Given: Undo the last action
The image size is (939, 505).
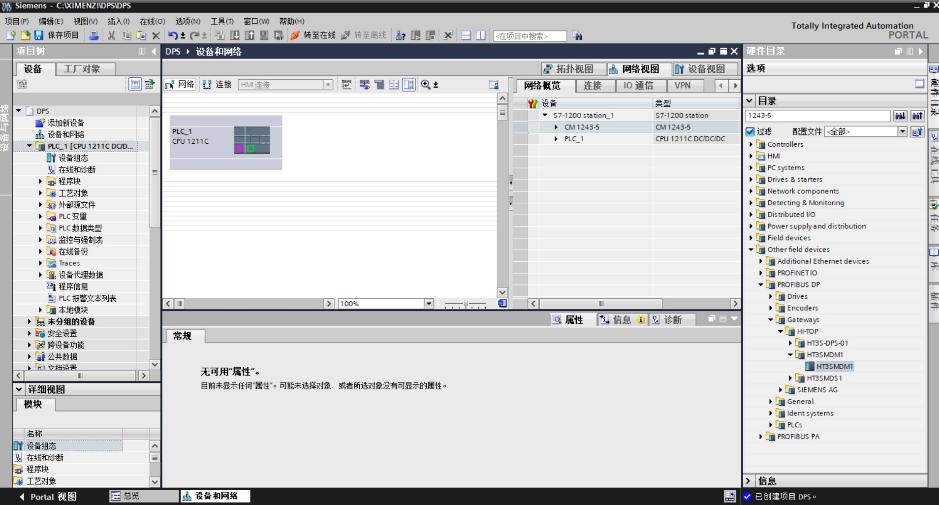Looking at the screenshot, I should tap(173, 35).
